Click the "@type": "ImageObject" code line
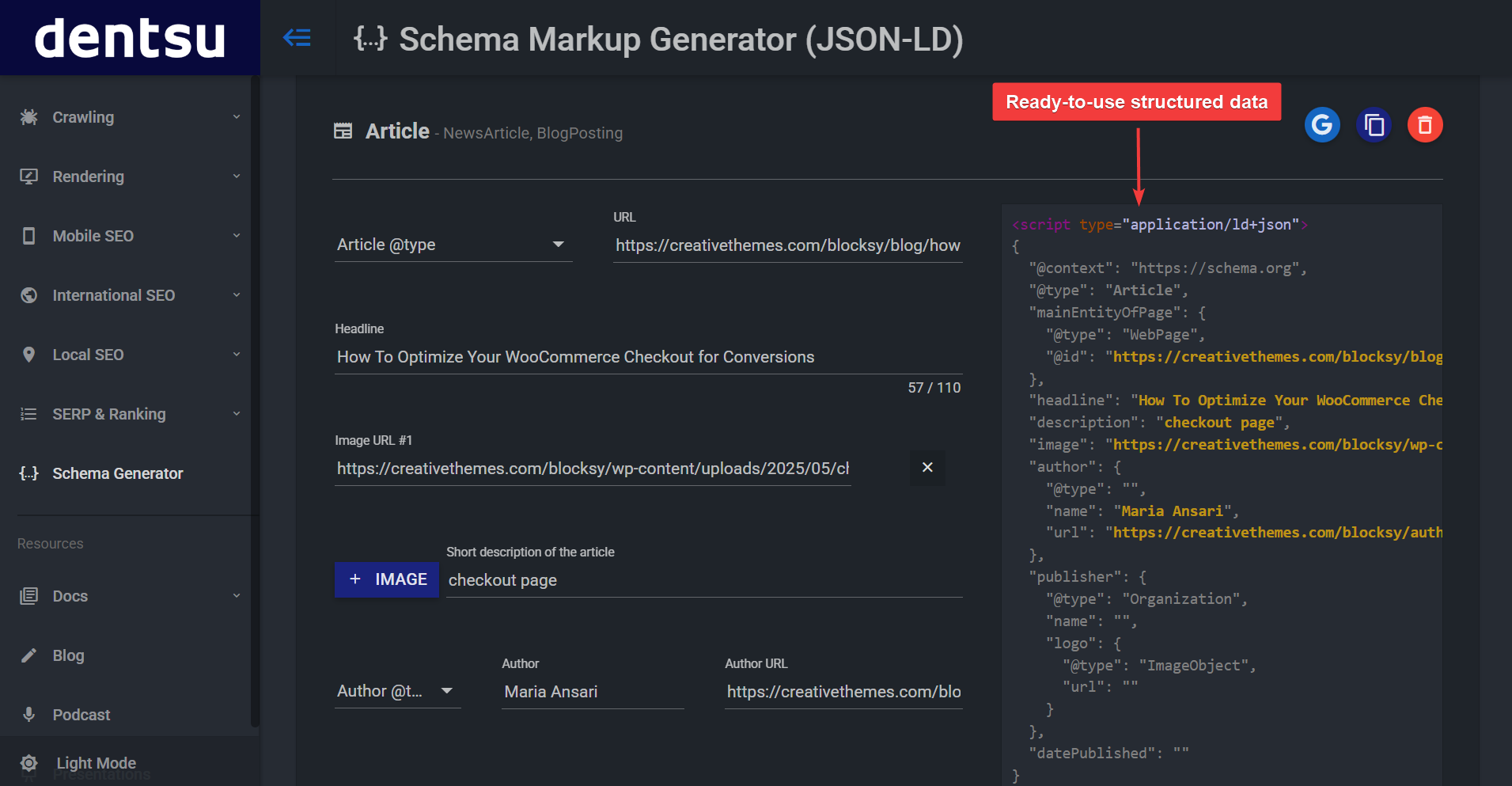 pos(1160,666)
